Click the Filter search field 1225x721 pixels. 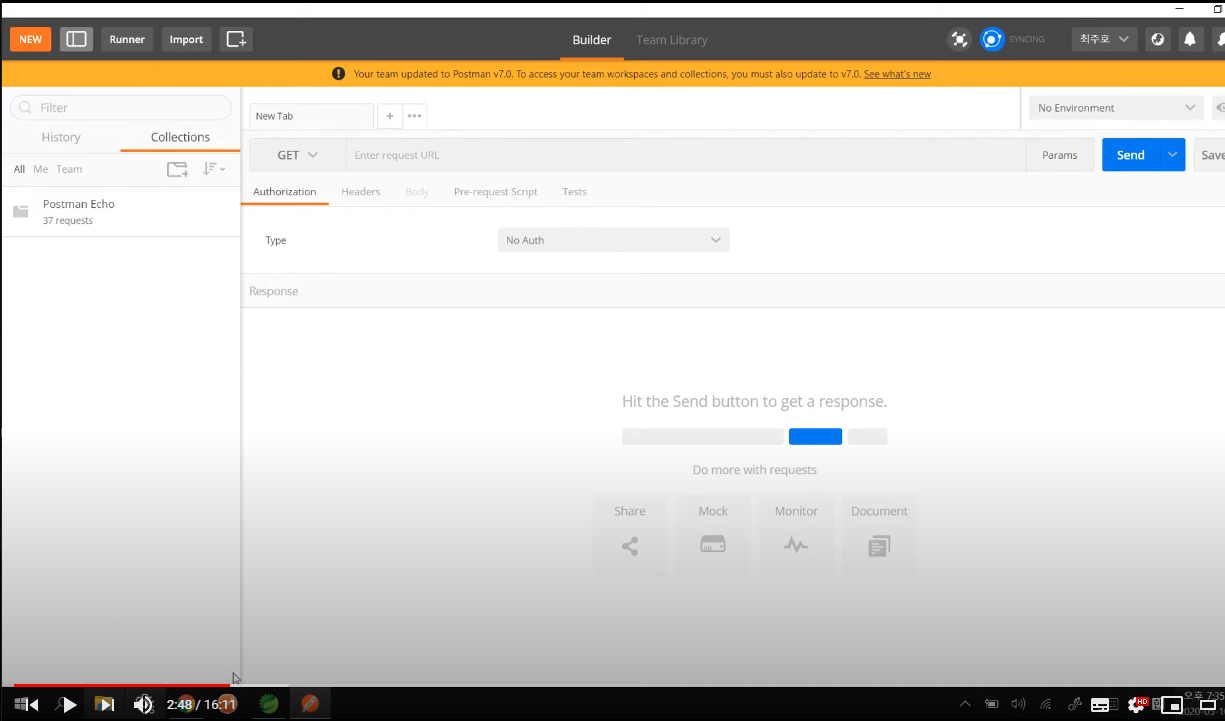121,107
